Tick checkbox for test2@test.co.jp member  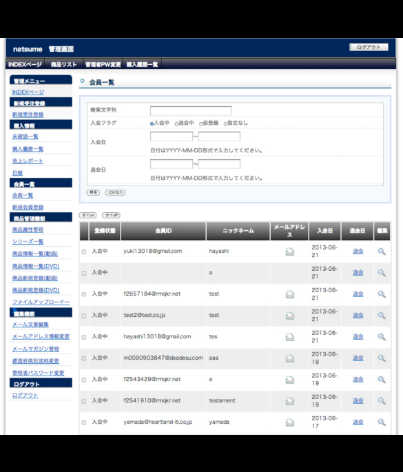click(x=84, y=316)
